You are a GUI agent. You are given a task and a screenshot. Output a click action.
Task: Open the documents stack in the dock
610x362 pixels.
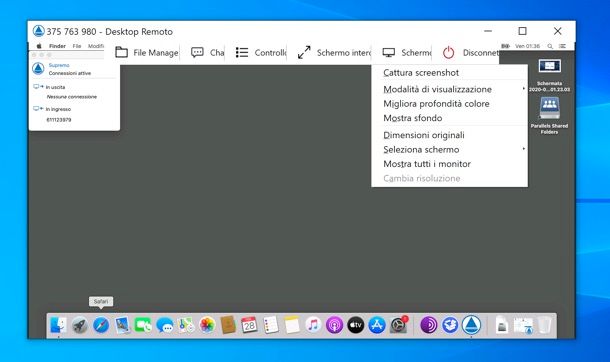502,325
